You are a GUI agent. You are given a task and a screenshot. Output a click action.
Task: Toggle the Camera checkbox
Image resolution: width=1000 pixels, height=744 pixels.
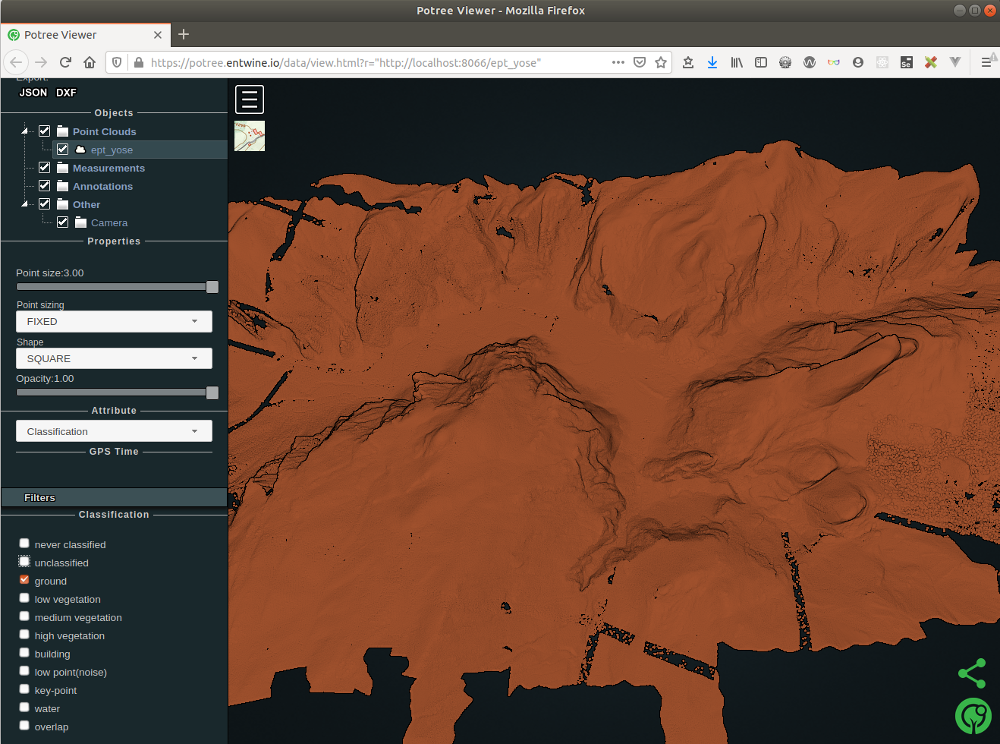click(x=62, y=222)
